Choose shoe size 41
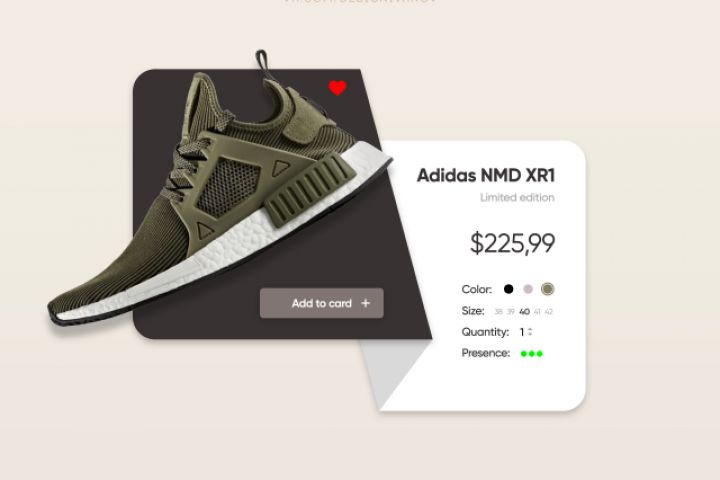This screenshot has height=480, width=720. pos(537,312)
